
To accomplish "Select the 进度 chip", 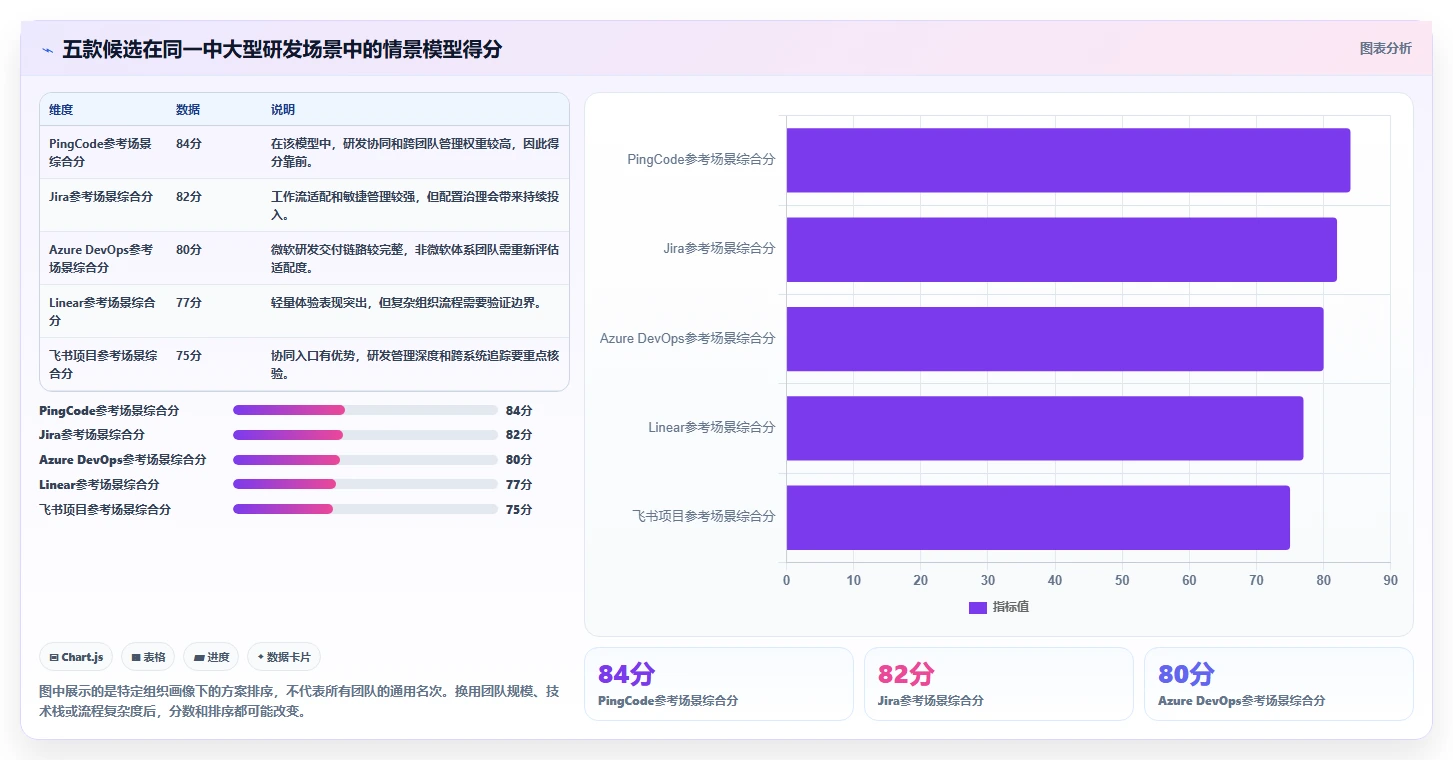I will coord(211,657).
